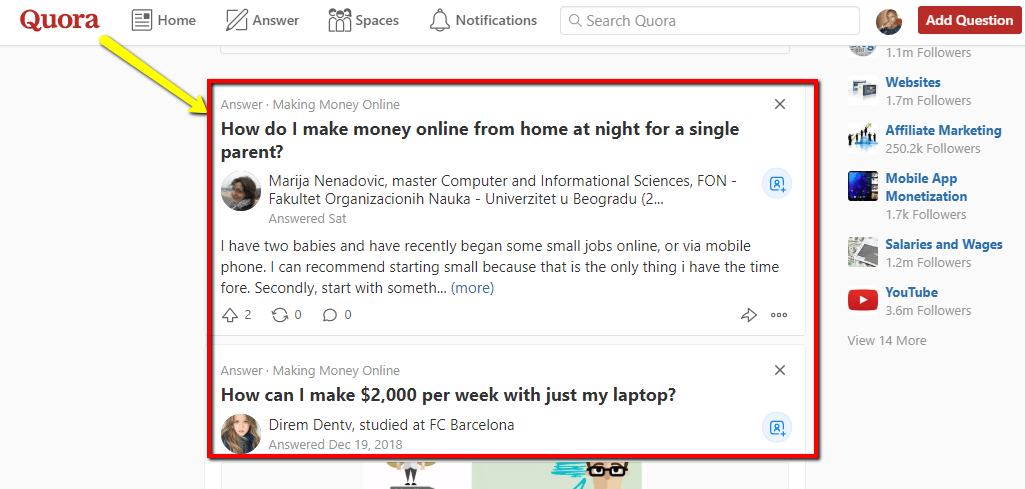
Task: Click the Quora logo
Action: pos(59,20)
